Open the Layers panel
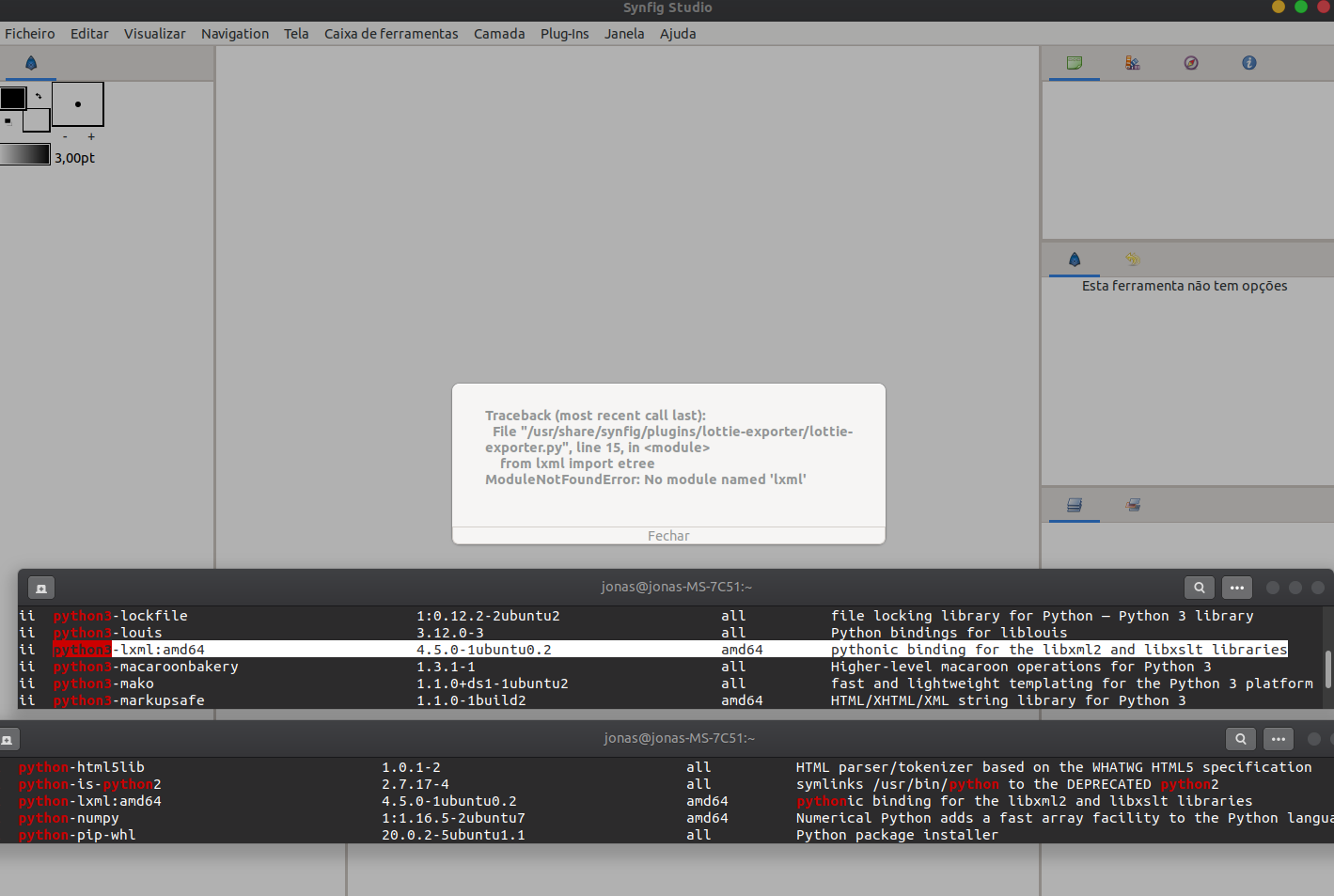This screenshot has height=896, width=1334. 1074,505
